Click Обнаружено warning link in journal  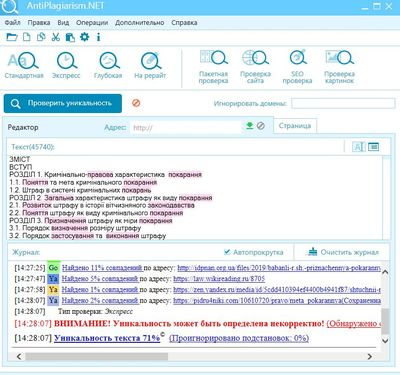353,323
